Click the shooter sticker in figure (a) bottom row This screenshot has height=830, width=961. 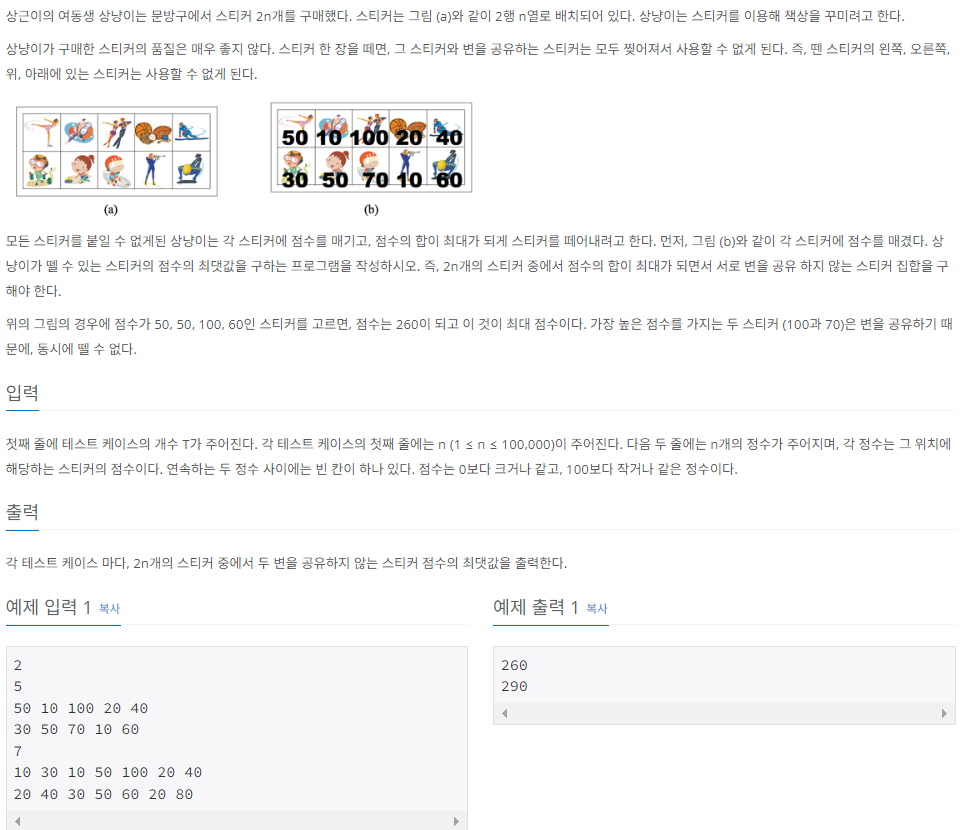pyautogui.click(x=153, y=170)
